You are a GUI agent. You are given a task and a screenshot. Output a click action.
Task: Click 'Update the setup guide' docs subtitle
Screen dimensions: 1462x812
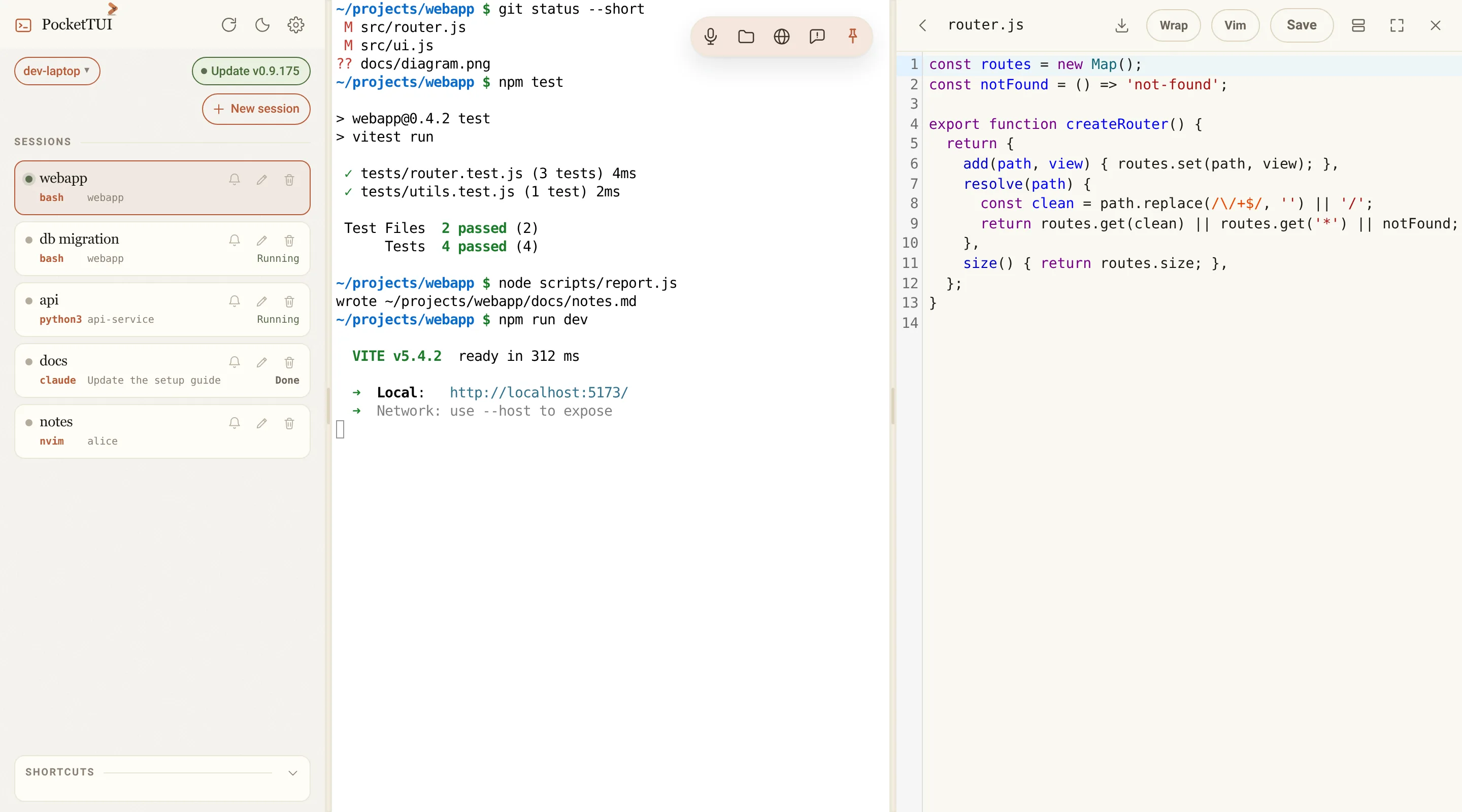[154, 380]
